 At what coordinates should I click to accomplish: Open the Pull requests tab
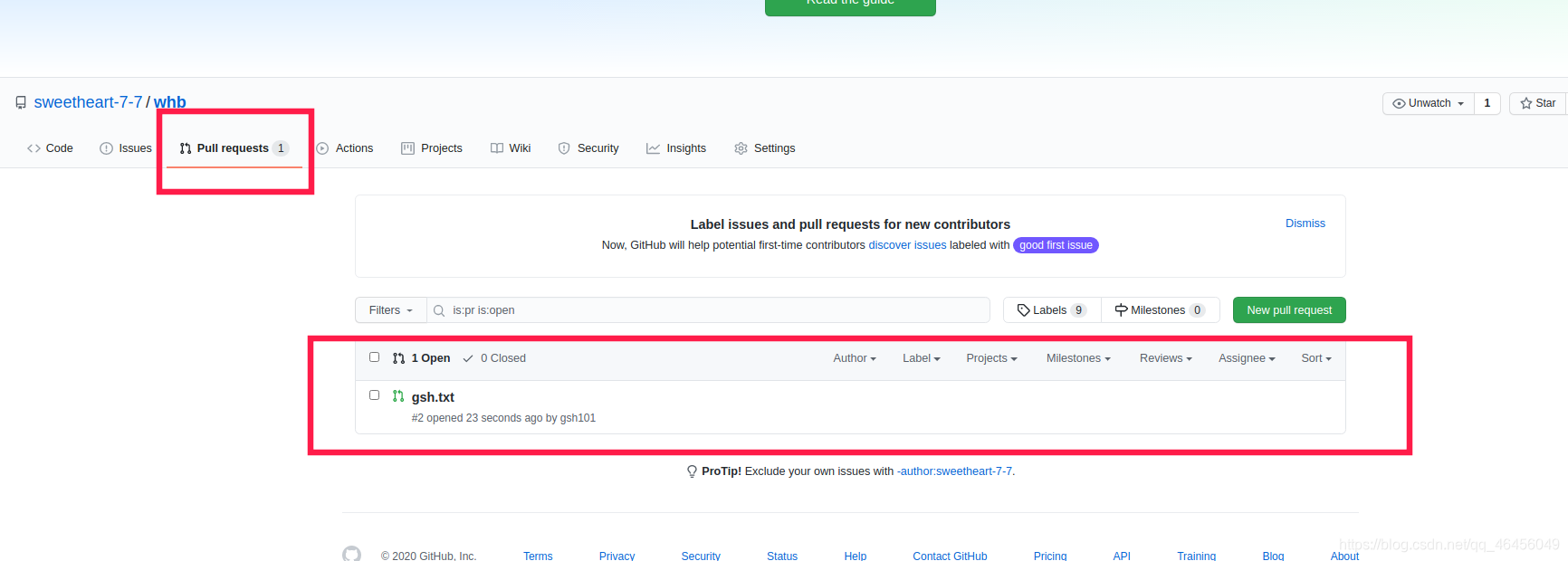coord(234,148)
